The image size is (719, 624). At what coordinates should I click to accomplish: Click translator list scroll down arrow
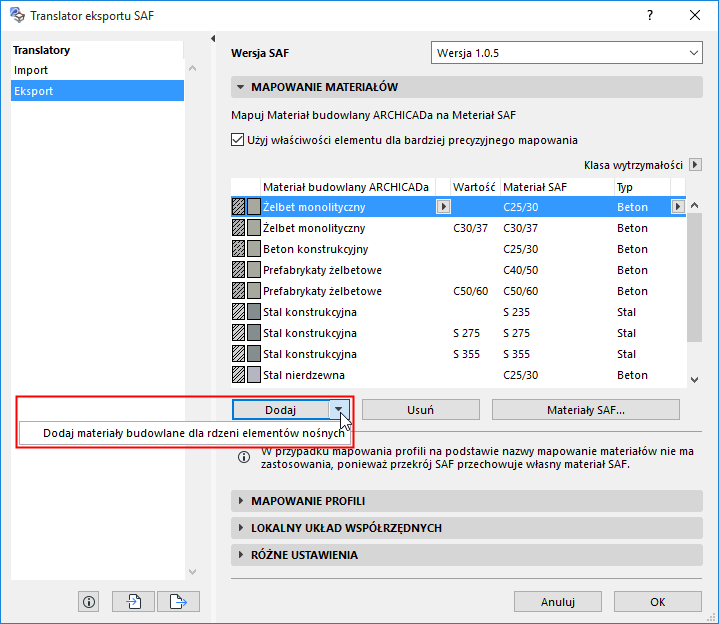point(193,571)
